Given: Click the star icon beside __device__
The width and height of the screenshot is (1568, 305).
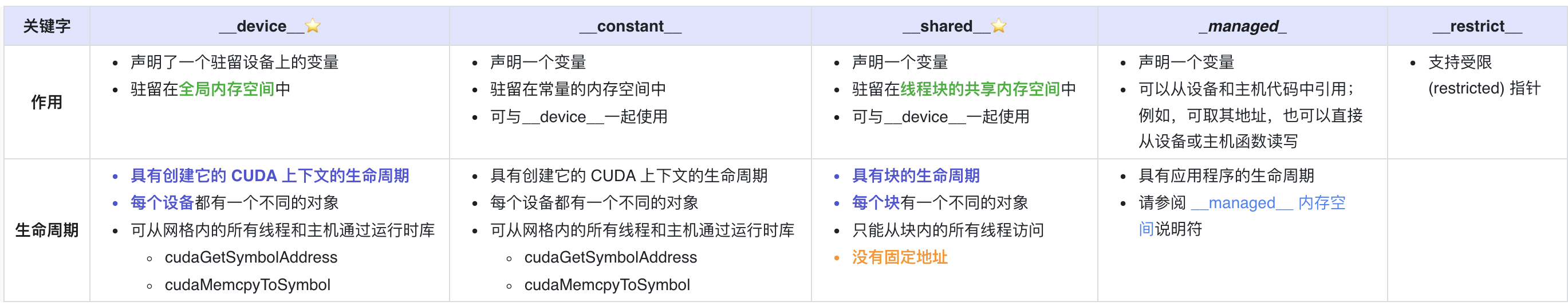Looking at the screenshot, I should [313, 26].
